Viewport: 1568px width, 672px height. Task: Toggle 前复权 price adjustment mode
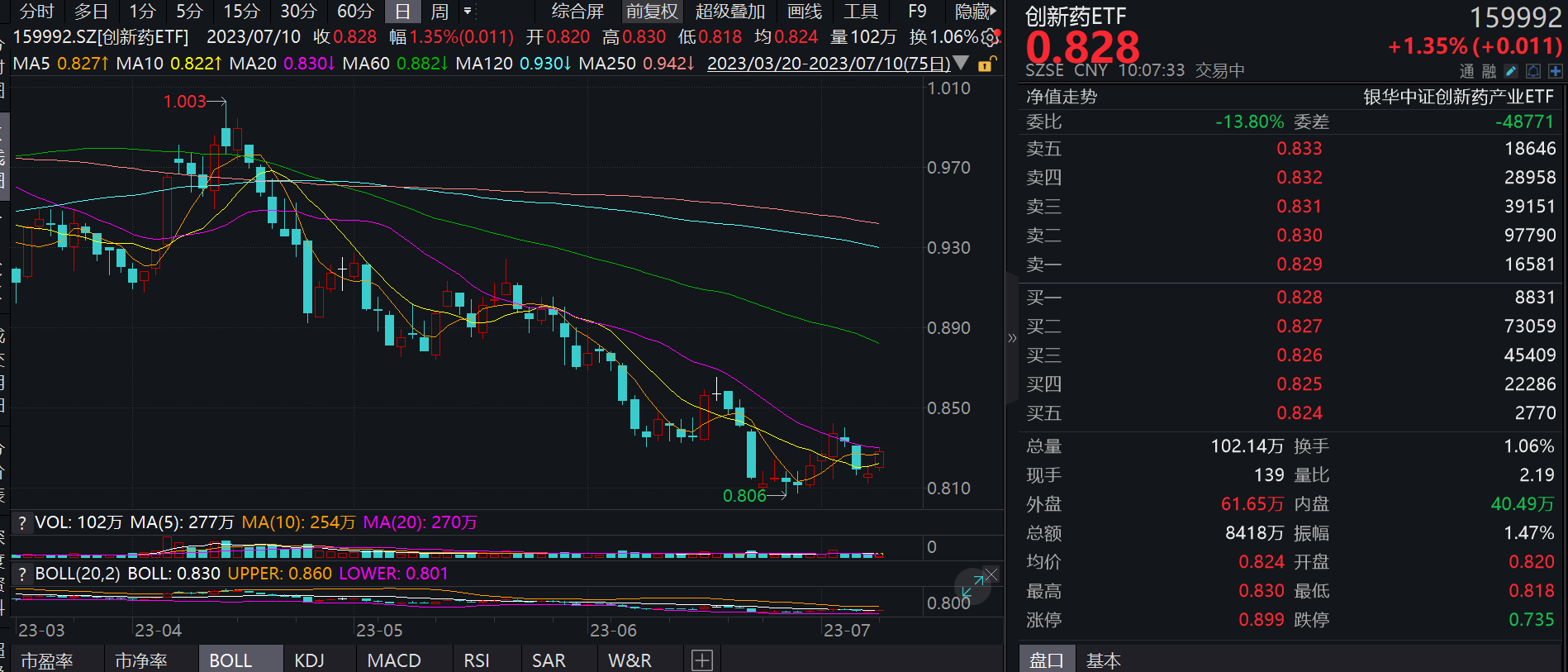click(x=651, y=12)
